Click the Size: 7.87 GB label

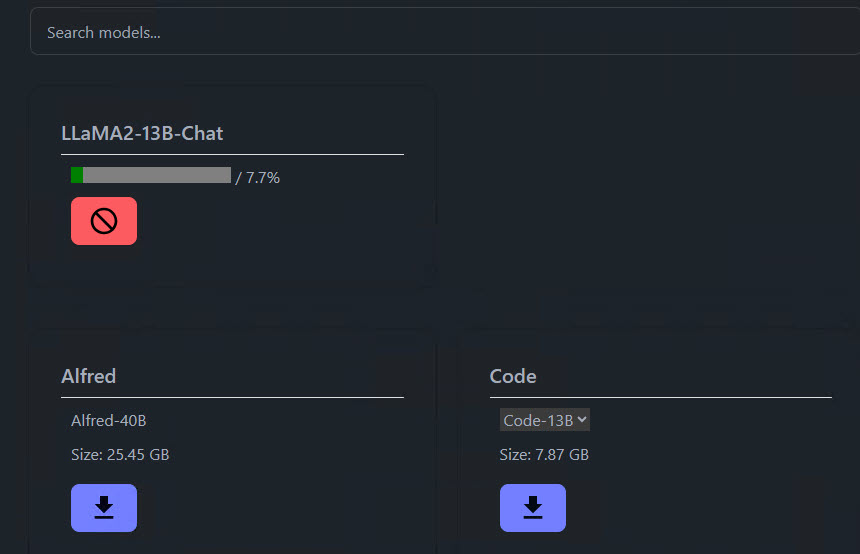(544, 455)
